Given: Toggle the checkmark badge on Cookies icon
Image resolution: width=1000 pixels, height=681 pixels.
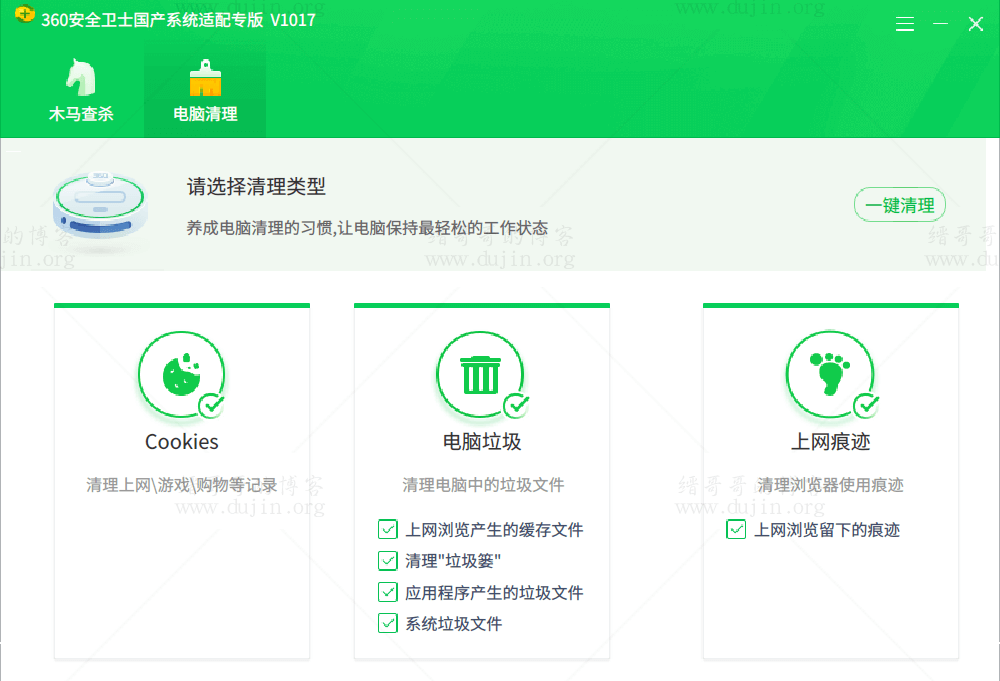Looking at the screenshot, I should pos(211,406).
